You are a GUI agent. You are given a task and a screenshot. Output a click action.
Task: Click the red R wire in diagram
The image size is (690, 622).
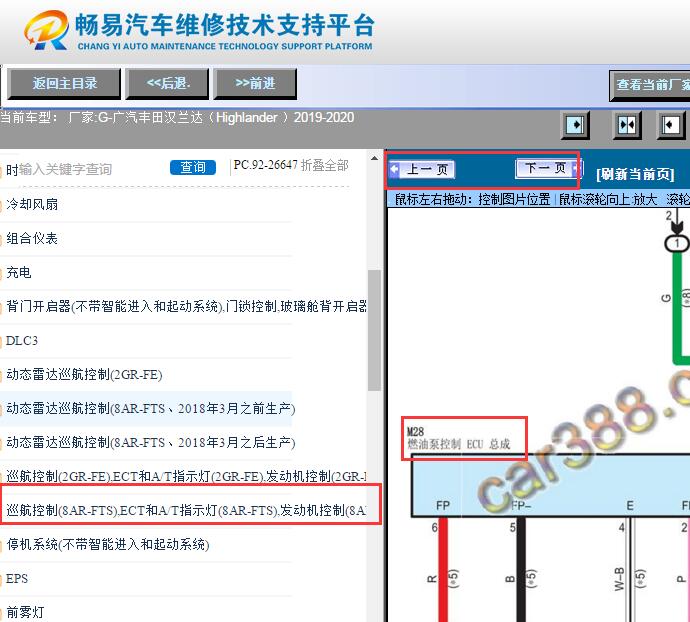(x=443, y=570)
